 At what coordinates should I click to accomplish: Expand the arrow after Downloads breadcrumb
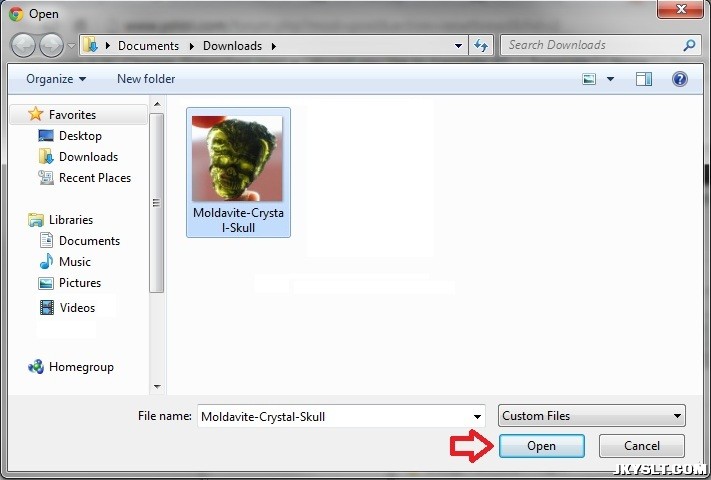point(273,46)
